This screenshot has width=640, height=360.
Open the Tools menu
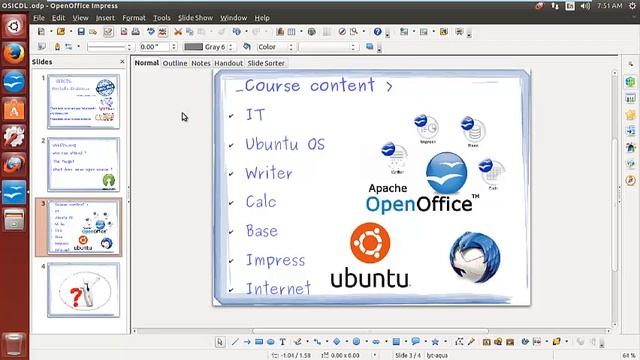[x=162, y=18]
